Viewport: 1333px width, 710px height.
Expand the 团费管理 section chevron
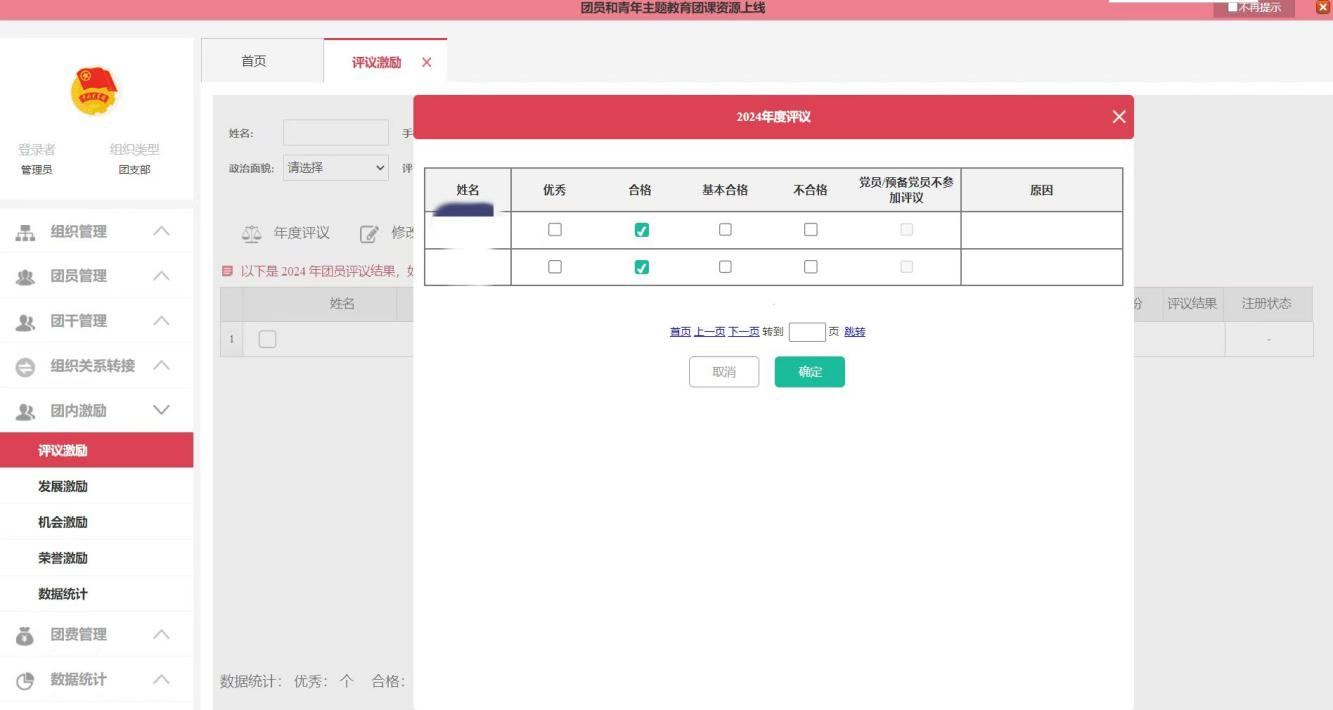click(x=160, y=635)
